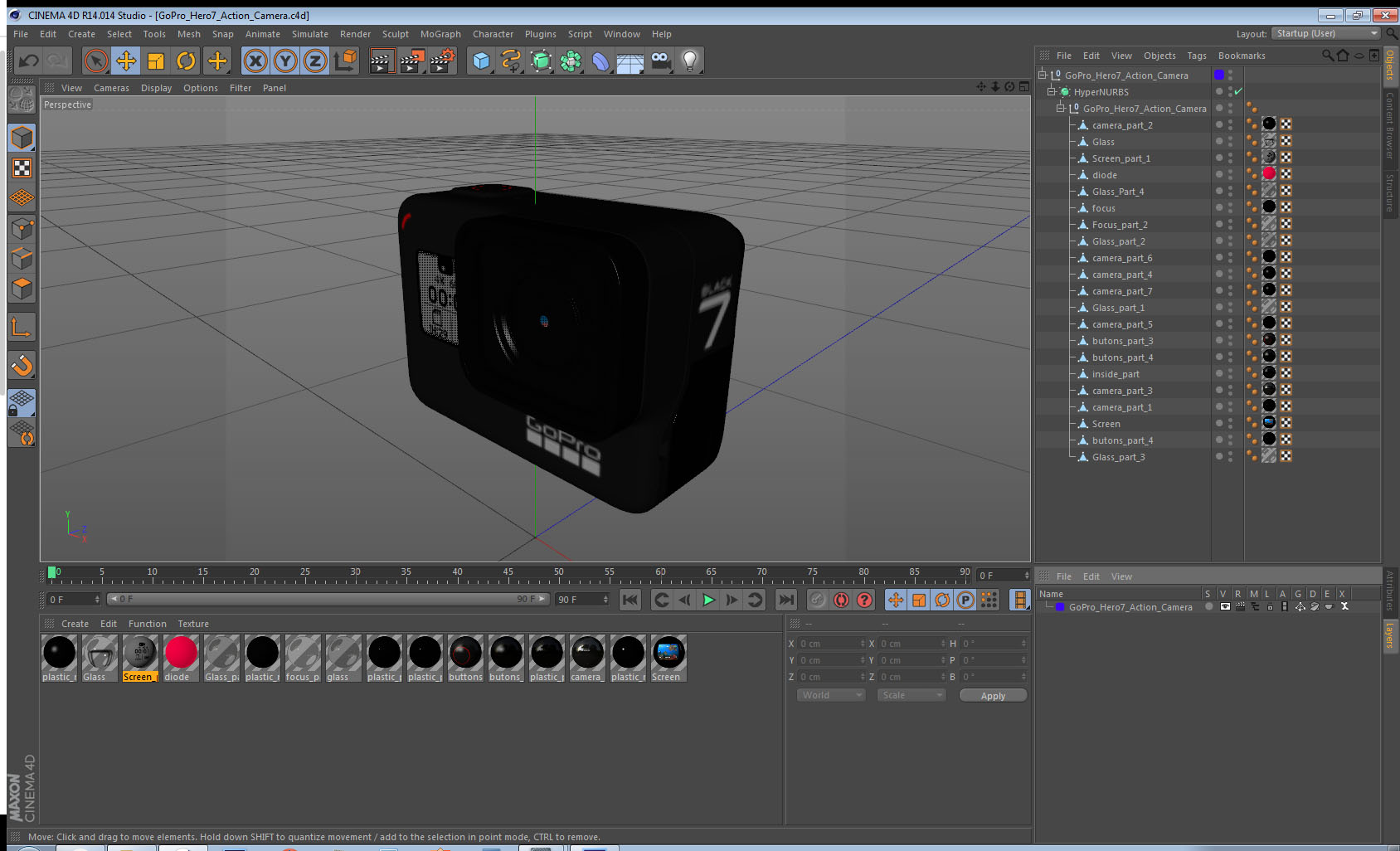Add a camera object
This screenshot has height=851, width=1400.
[x=660, y=61]
